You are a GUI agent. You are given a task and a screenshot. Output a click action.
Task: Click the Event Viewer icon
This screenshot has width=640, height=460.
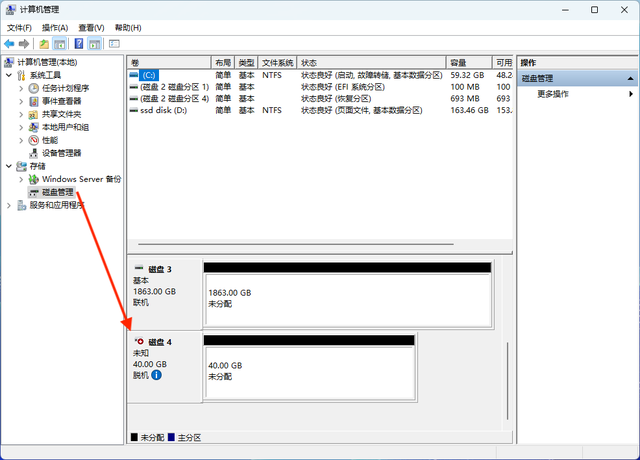click(33, 101)
